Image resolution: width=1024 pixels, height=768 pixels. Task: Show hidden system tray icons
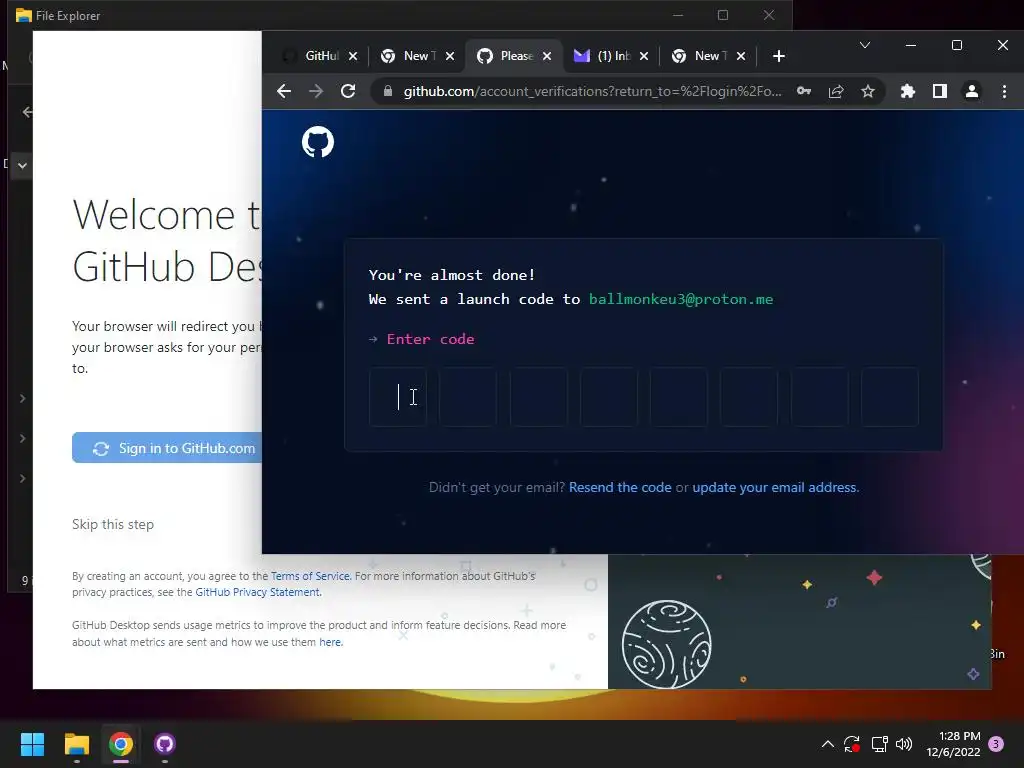point(827,744)
